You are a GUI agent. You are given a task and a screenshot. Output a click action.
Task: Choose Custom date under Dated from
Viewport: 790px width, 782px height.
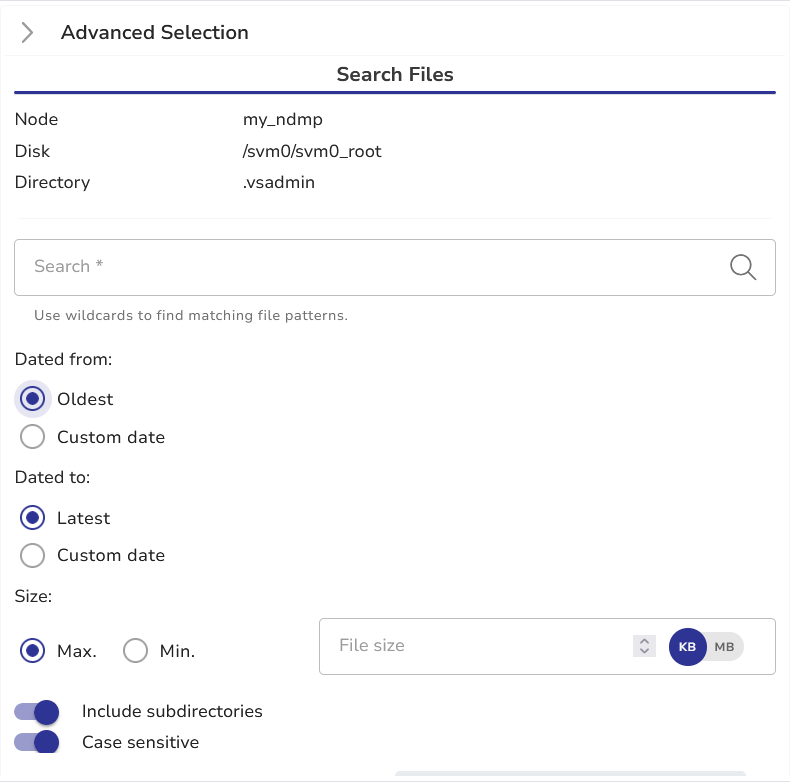pyautogui.click(x=33, y=437)
